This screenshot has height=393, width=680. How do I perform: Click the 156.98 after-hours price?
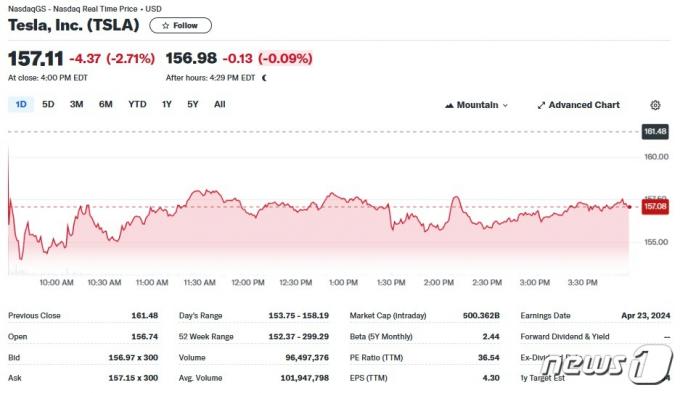191,58
